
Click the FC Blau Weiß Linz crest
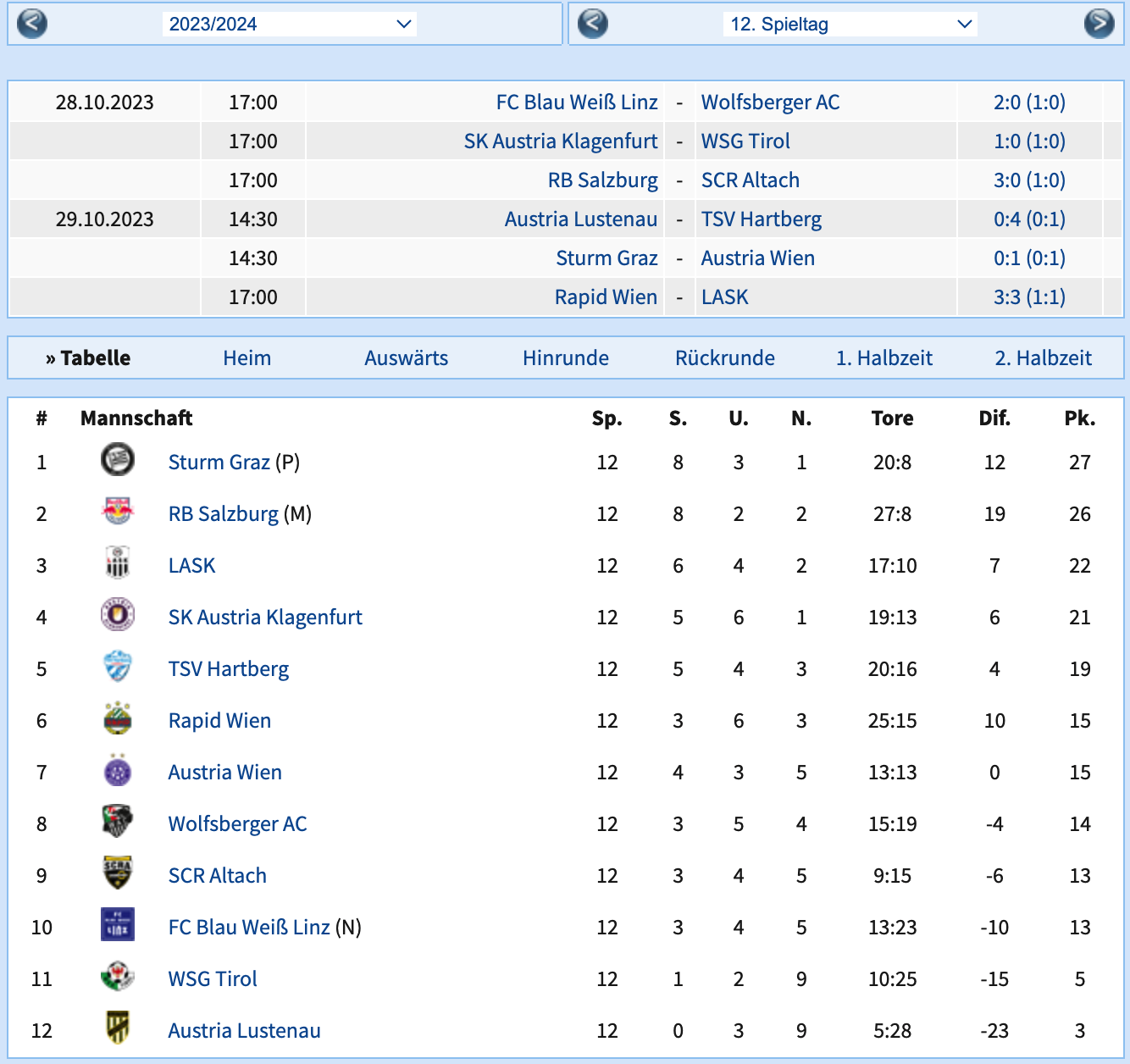pyautogui.click(x=118, y=925)
